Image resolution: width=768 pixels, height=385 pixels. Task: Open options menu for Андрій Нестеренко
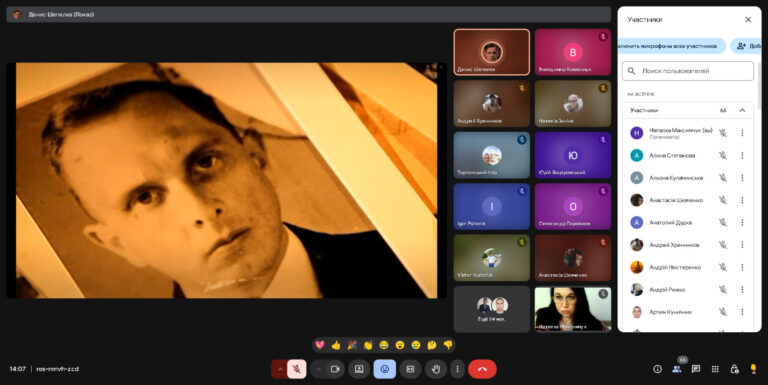point(743,267)
